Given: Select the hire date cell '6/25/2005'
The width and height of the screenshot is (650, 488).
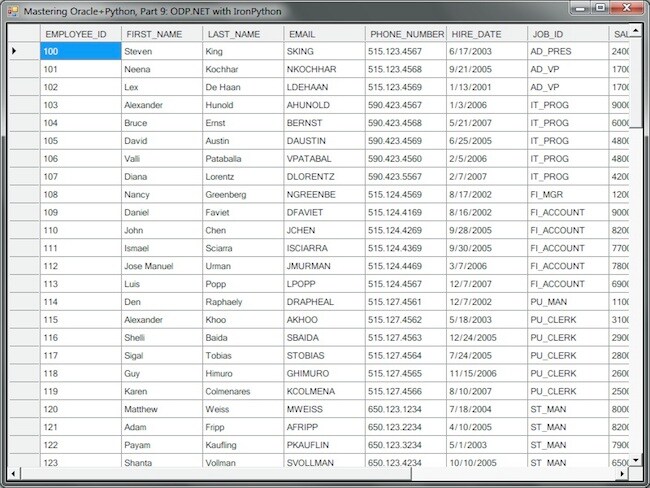Looking at the screenshot, I should tap(487, 141).
